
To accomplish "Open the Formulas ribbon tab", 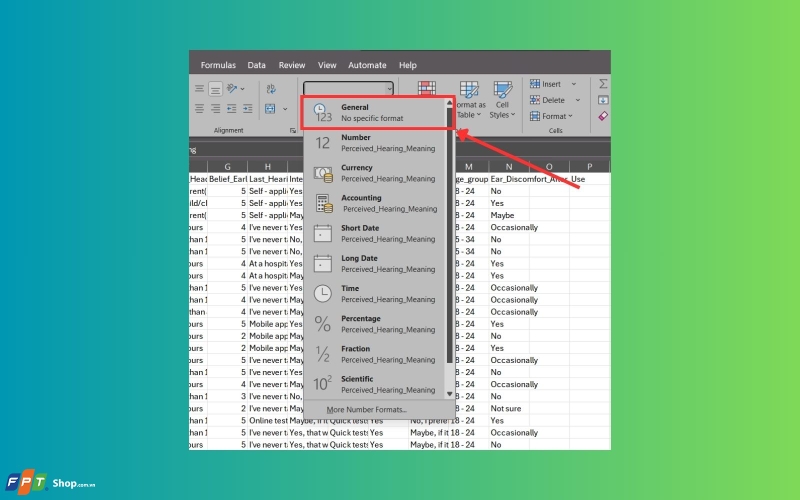I will (218, 65).
